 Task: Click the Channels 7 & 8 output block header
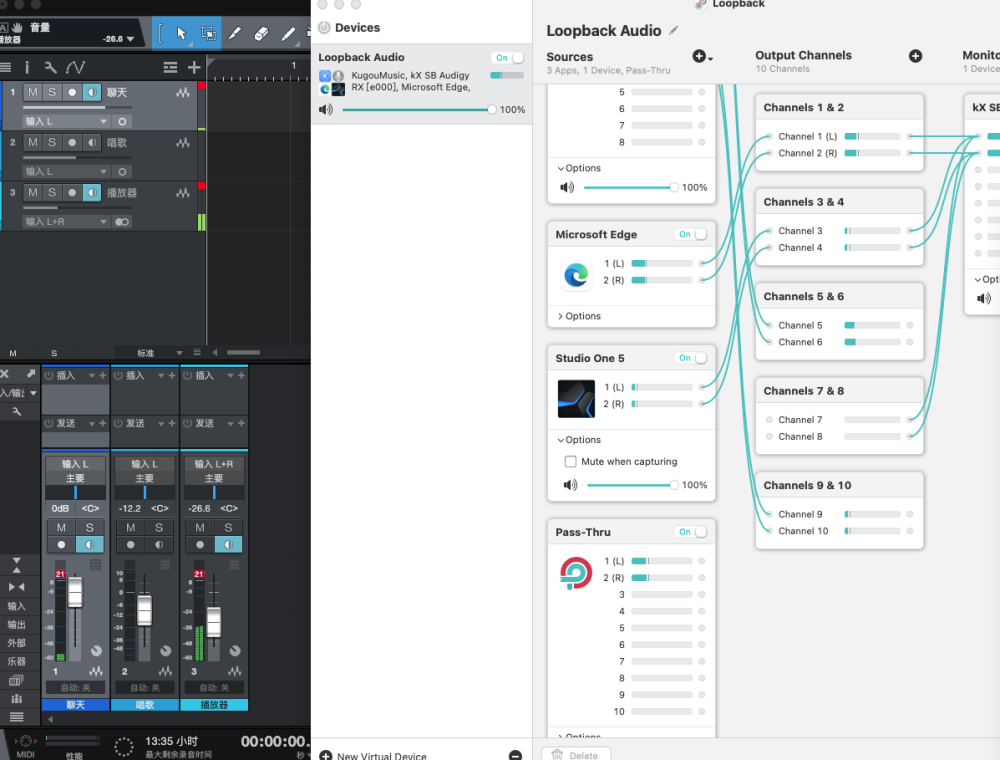click(839, 391)
